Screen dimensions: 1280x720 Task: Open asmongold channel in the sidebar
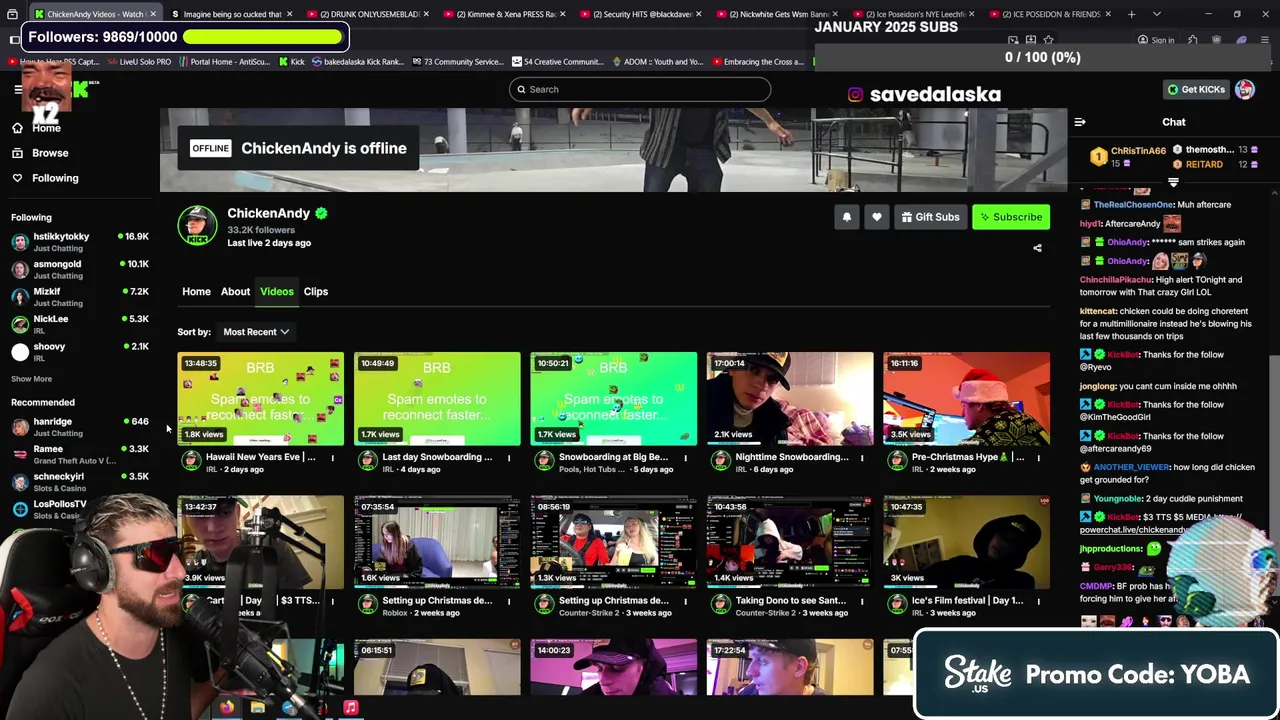click(x=80, y=270)
